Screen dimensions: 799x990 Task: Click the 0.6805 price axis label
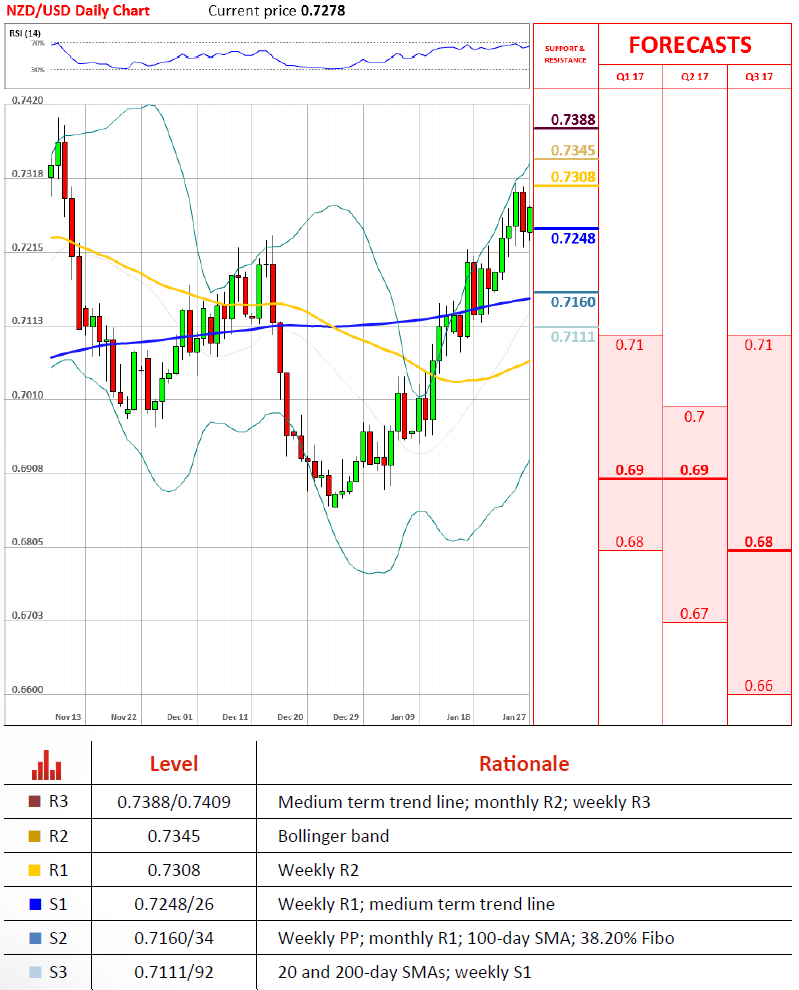click(28, 542)
